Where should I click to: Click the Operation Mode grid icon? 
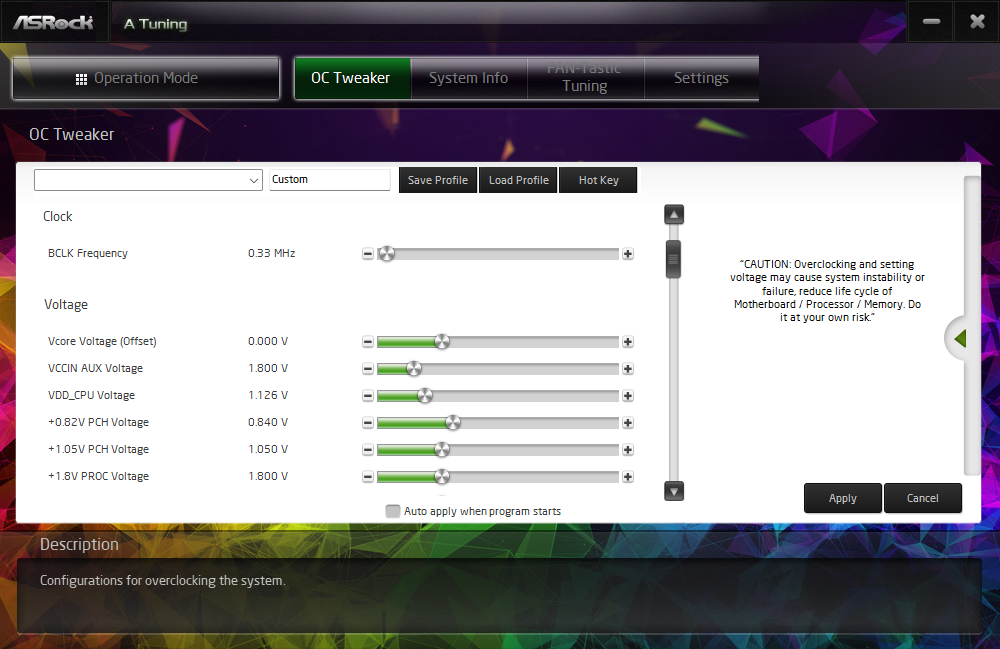point(81,79)
